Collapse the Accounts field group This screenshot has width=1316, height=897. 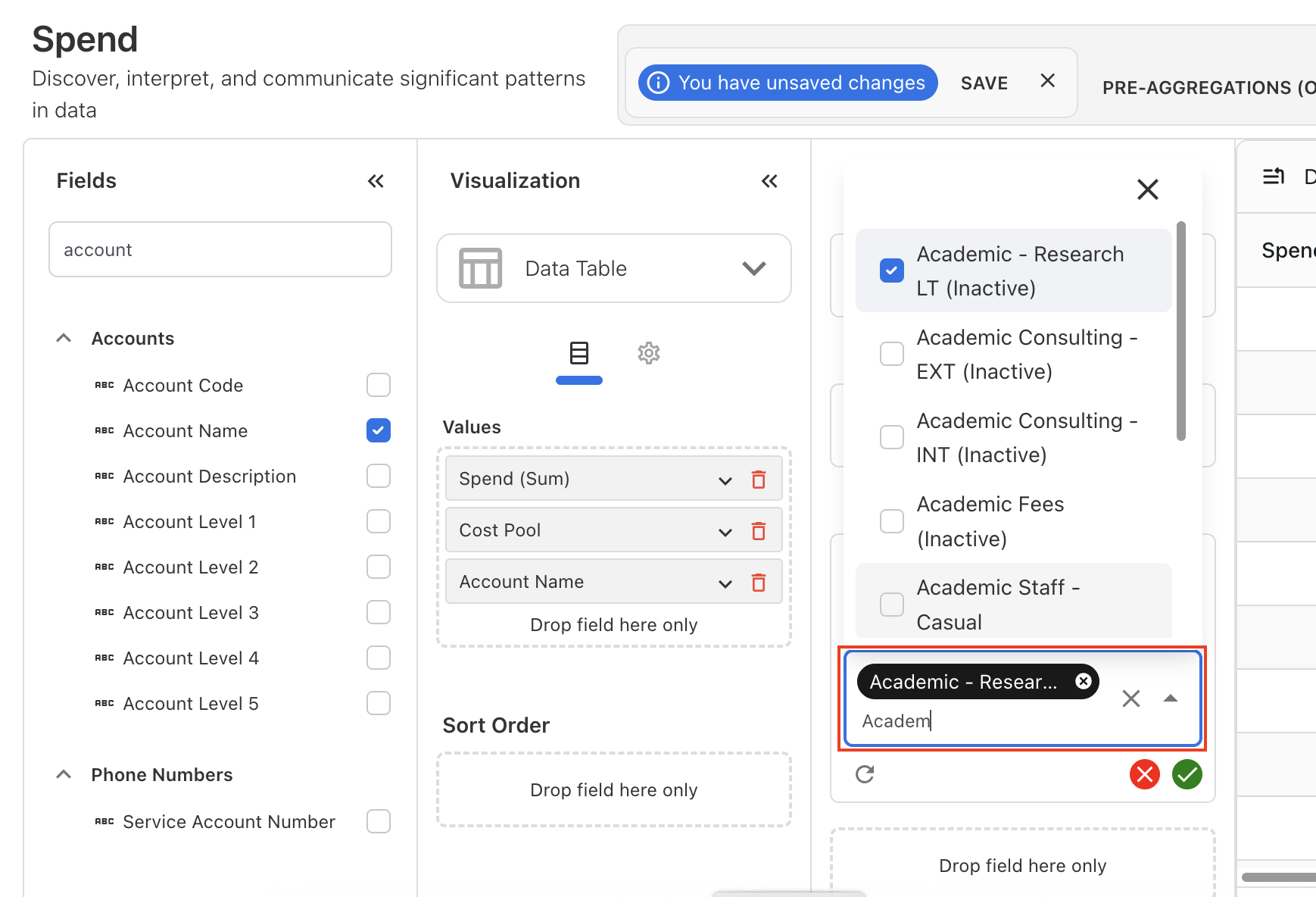[64, 338]
